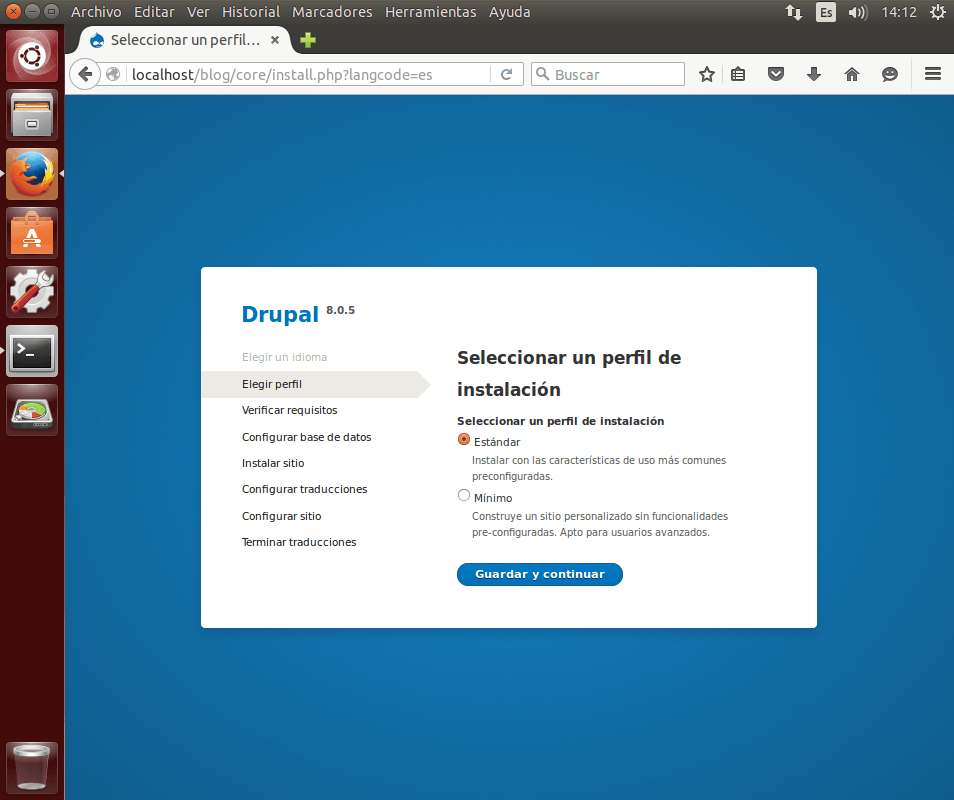The width and height of the screenshot is (954, 800).
Task: Show bookmarks list icon in toolbar
Action: [x=738, y=74]
